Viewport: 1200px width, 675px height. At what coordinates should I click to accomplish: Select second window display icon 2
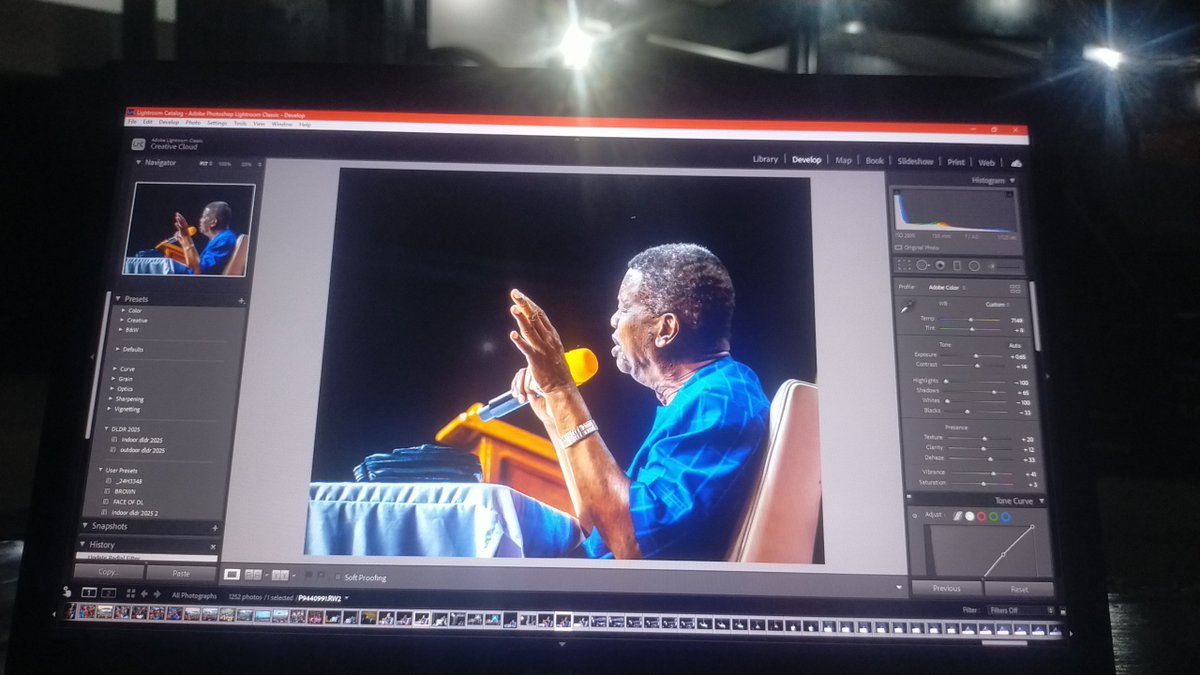tap(107, 594)
